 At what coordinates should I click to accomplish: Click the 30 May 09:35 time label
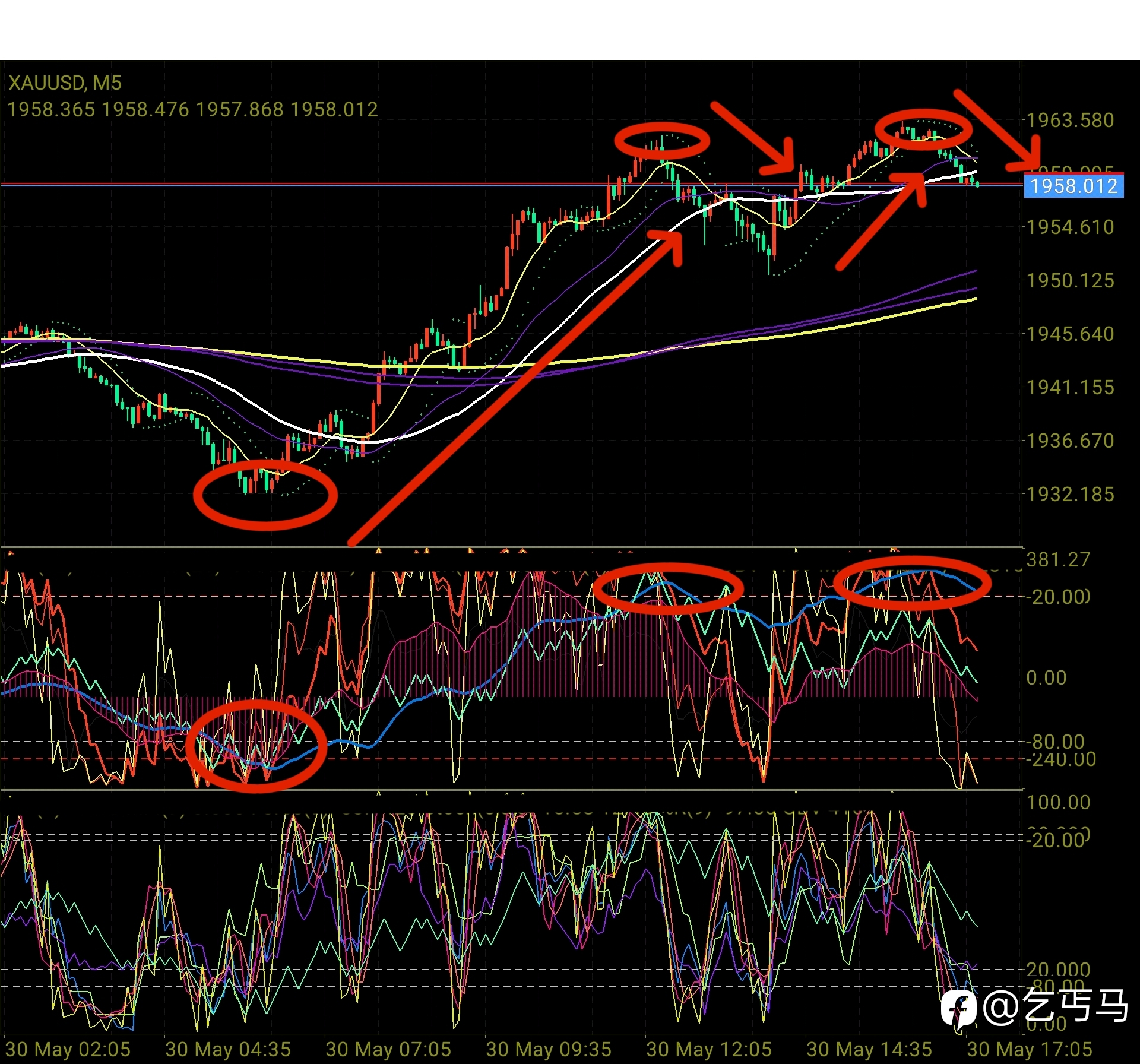[x=549, y=1049]
